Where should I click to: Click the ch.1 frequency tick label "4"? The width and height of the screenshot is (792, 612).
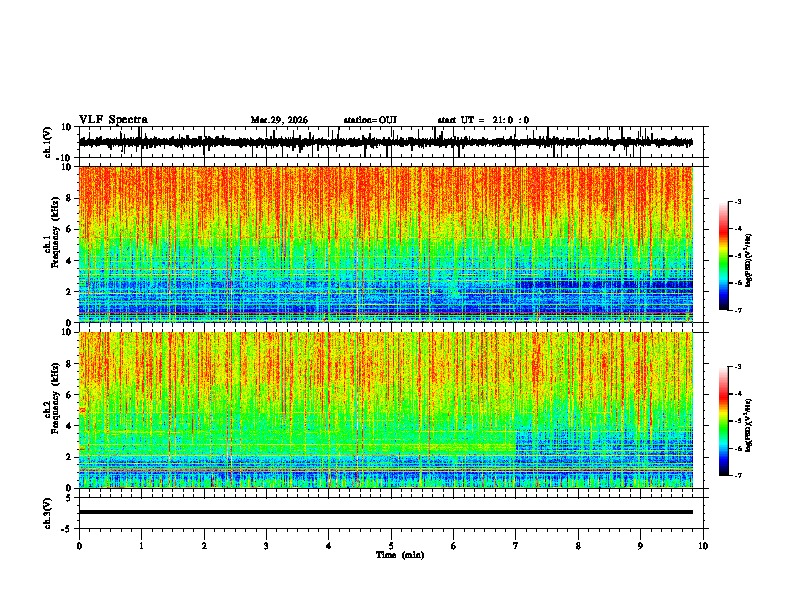pos(70,261)
